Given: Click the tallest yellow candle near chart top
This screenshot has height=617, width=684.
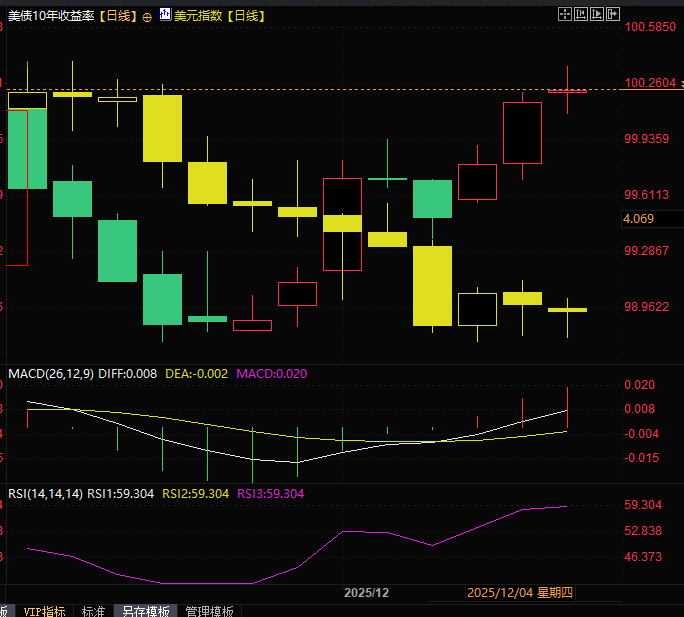Looking at the screenshot, I should pyautogui.click(x=162, y=128).
